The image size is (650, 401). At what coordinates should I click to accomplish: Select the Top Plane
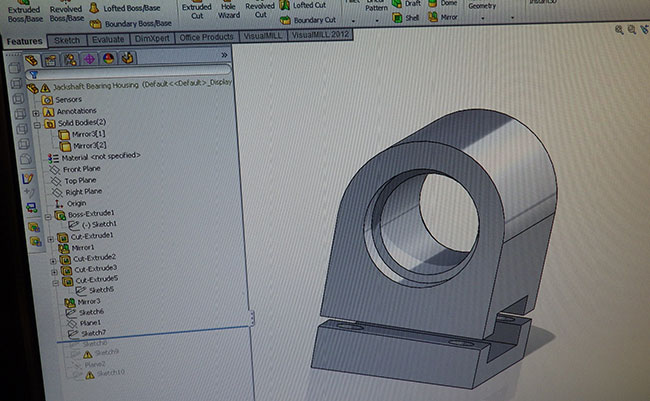(73, 181)
